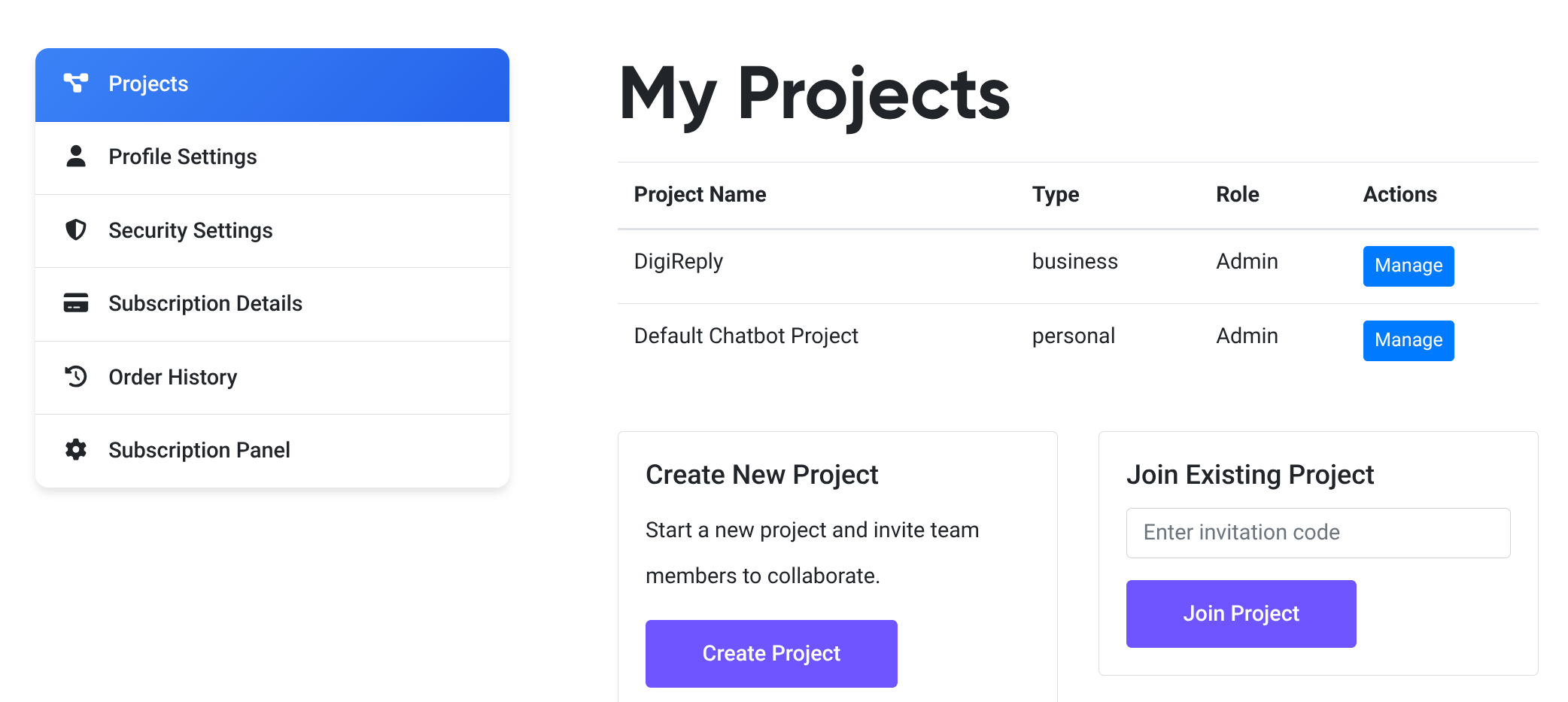
Task: Click the shield icon for Security Settings
Action: pos(76,229)
